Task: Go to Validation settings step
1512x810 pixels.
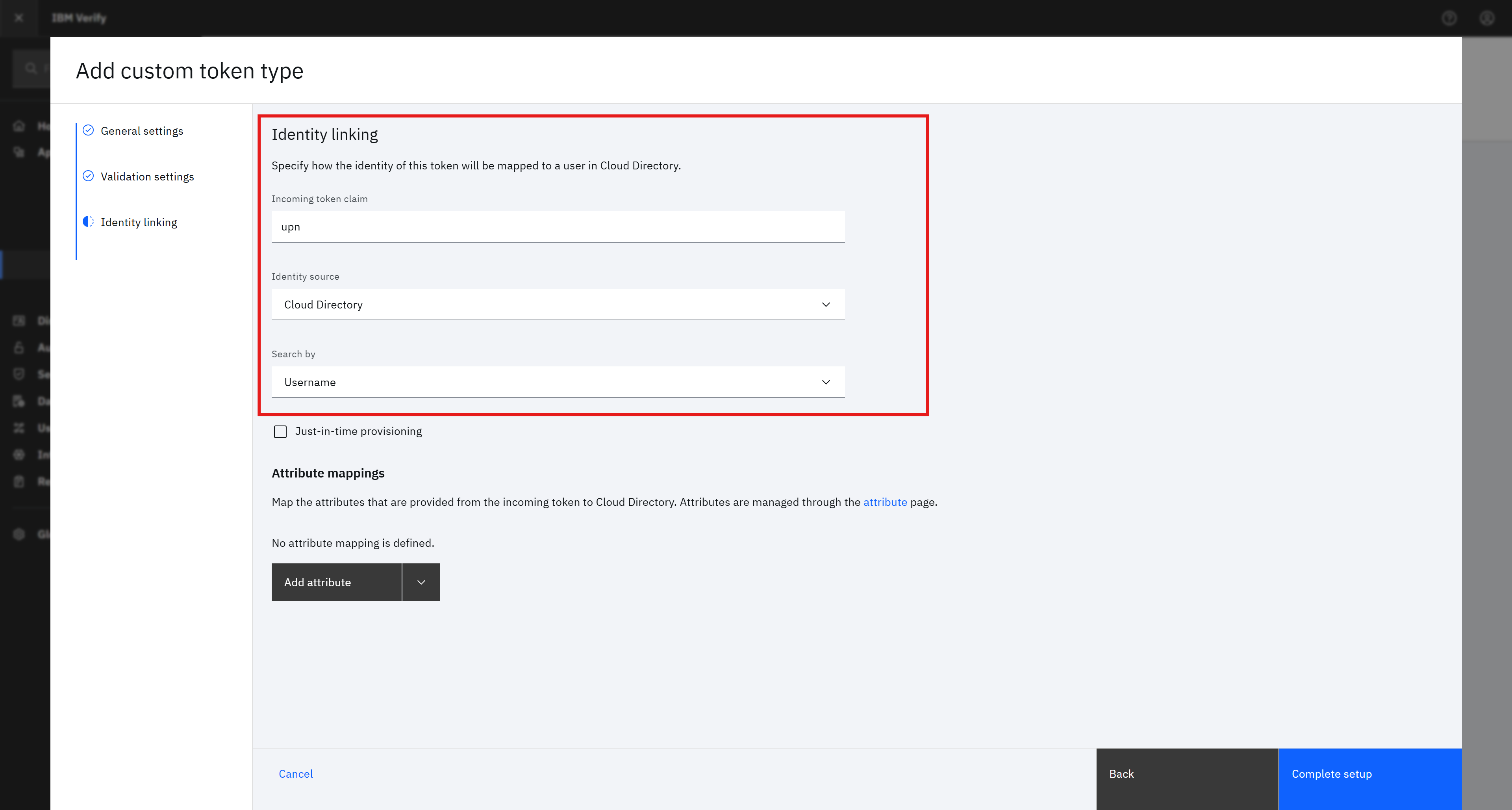Action: pos(147,177)
